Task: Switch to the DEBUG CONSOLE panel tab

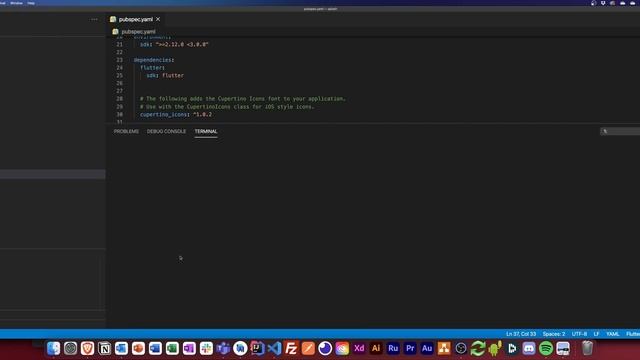Action: [x=167, y=131]
